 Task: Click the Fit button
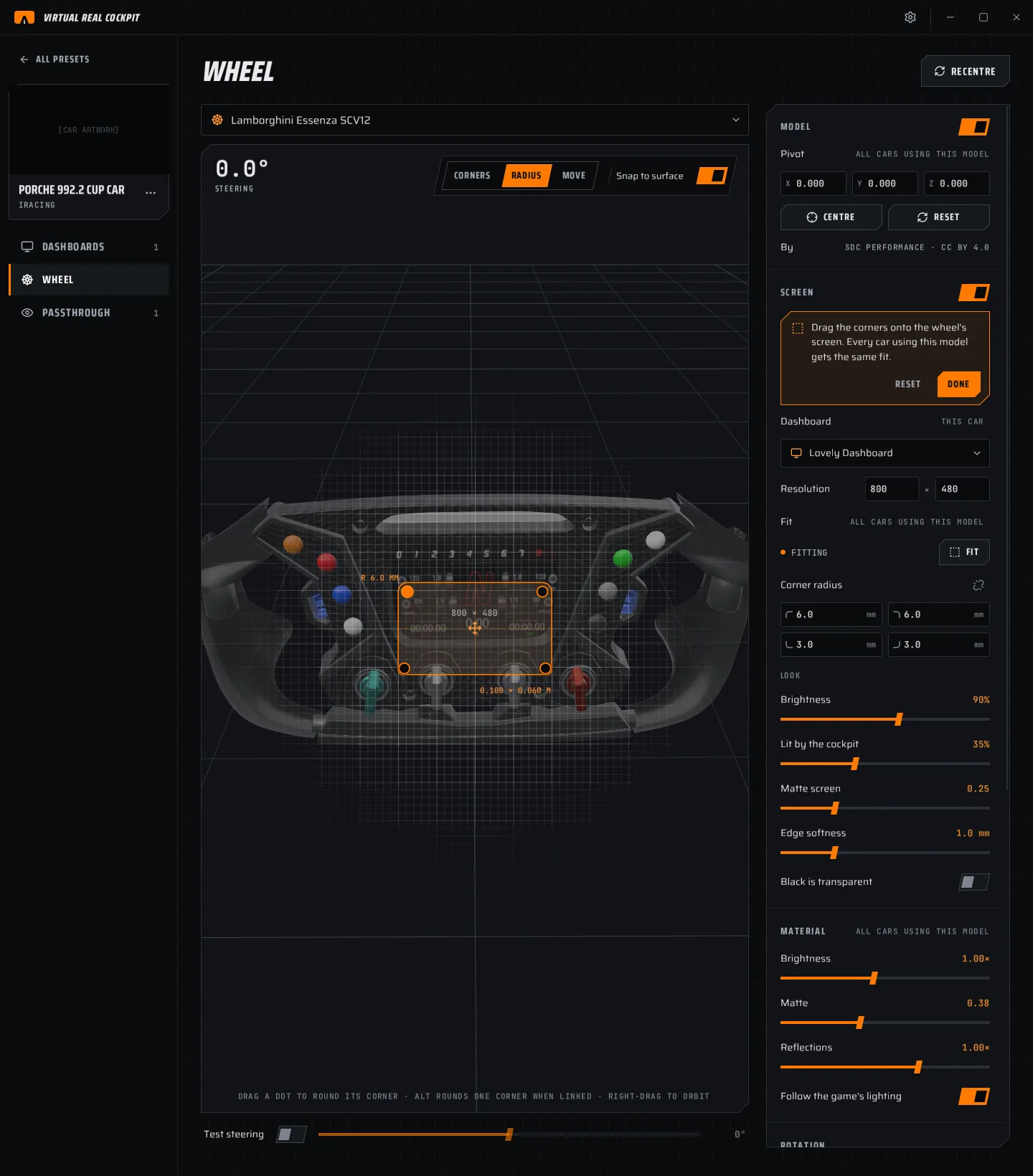coord(964,552)
